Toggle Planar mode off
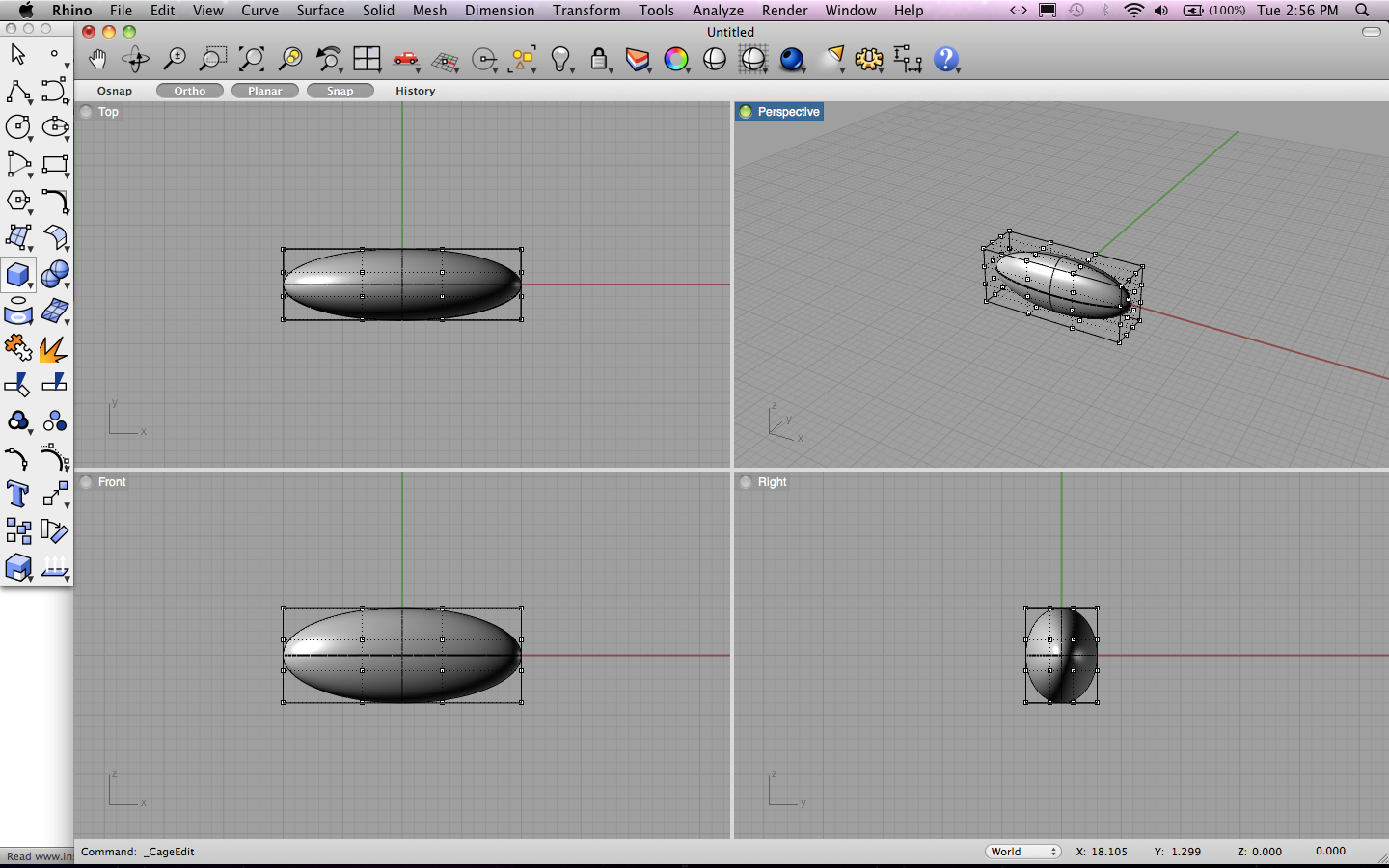Image resolution: width=1389 pixels, height=868 pixels. coord(264,90)
